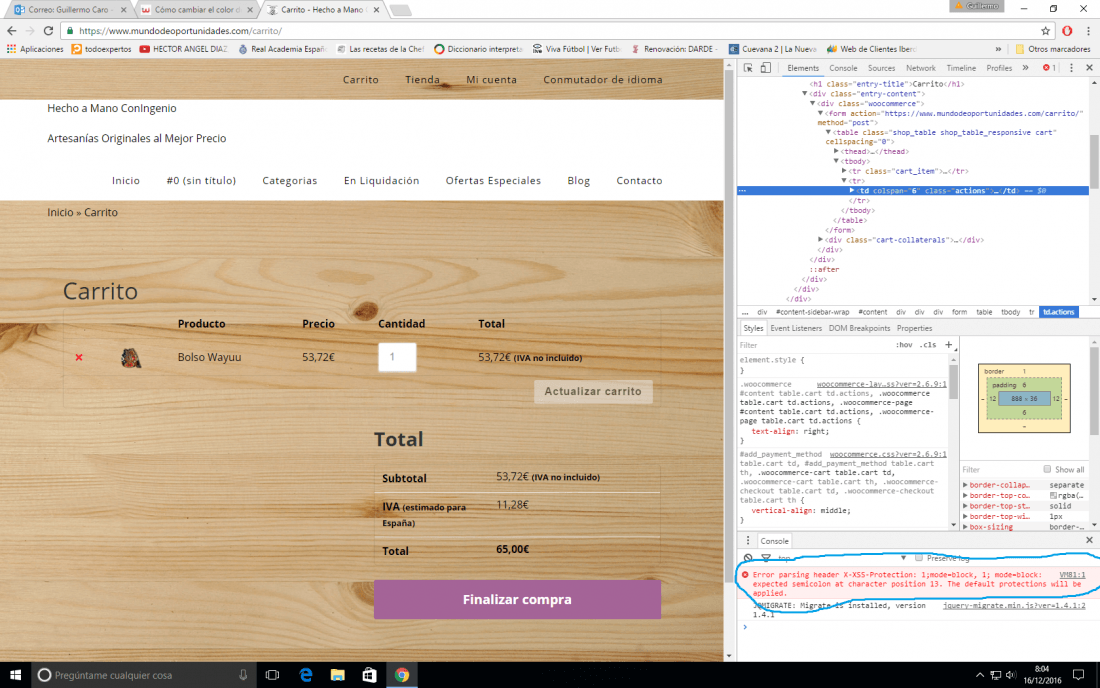Screen dimensions: 1100x688
Task: Click the Opera extension icon in toolbar
Action: [x=1067, y=31]
